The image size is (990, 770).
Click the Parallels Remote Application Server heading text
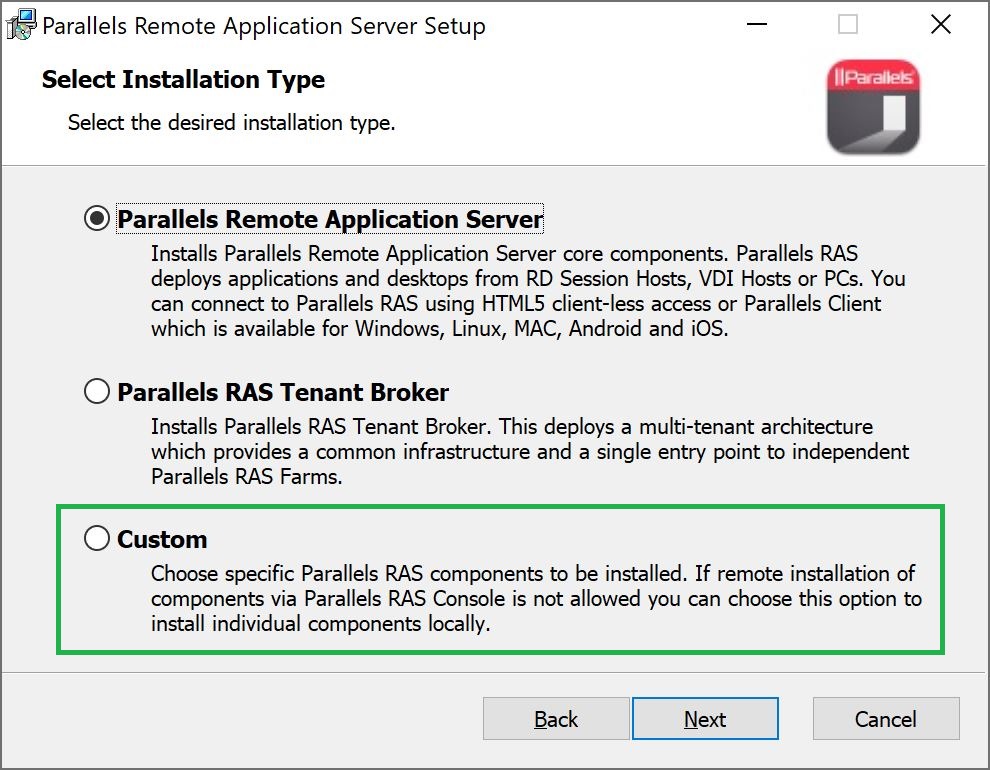(328, 218)
